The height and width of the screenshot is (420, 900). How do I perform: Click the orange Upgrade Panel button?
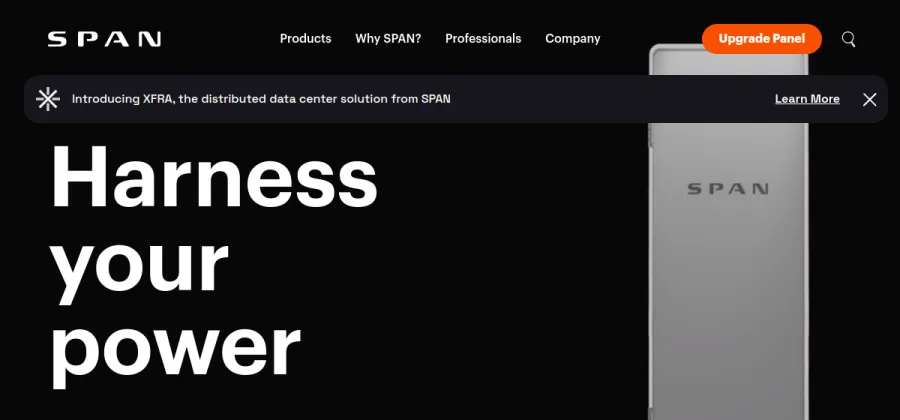tap(762, 39)
